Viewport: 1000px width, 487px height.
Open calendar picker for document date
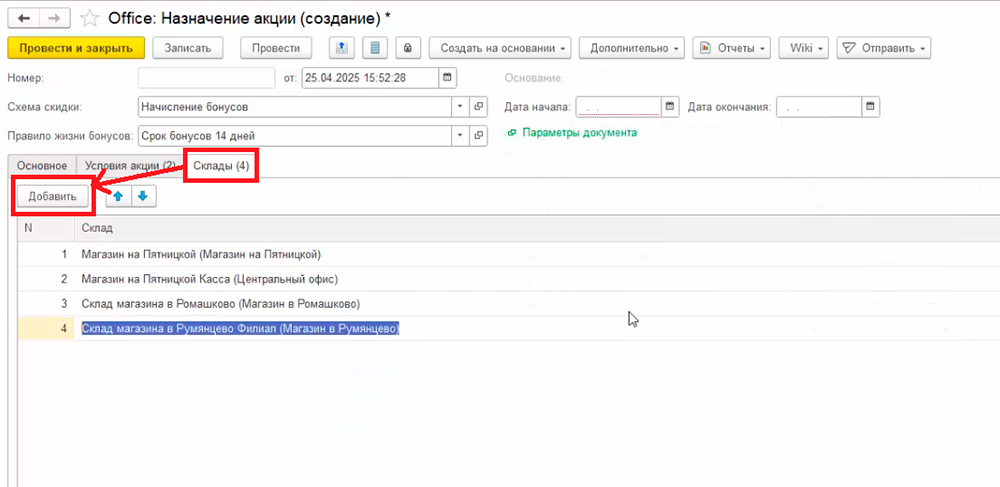point(447,78)
